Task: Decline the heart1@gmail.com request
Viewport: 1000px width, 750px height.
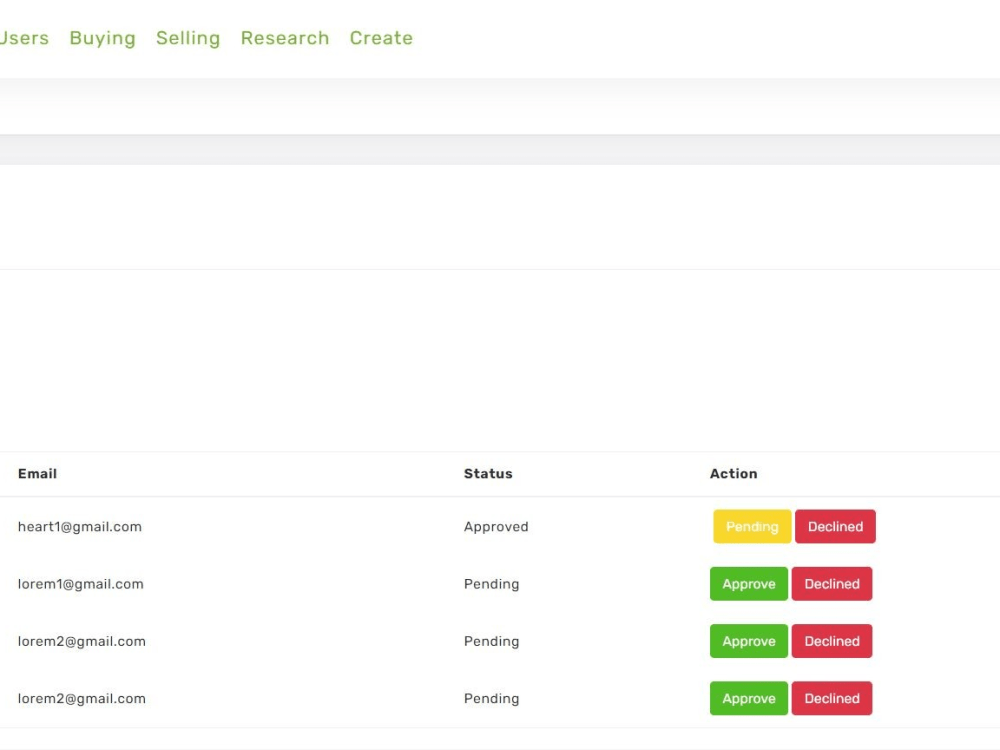Action: pos(835,526)
